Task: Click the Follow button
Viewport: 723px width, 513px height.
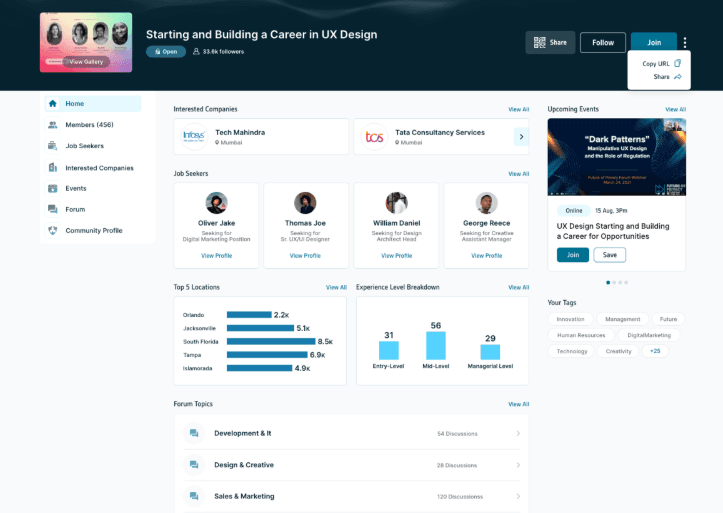Action: coord(603,42)
